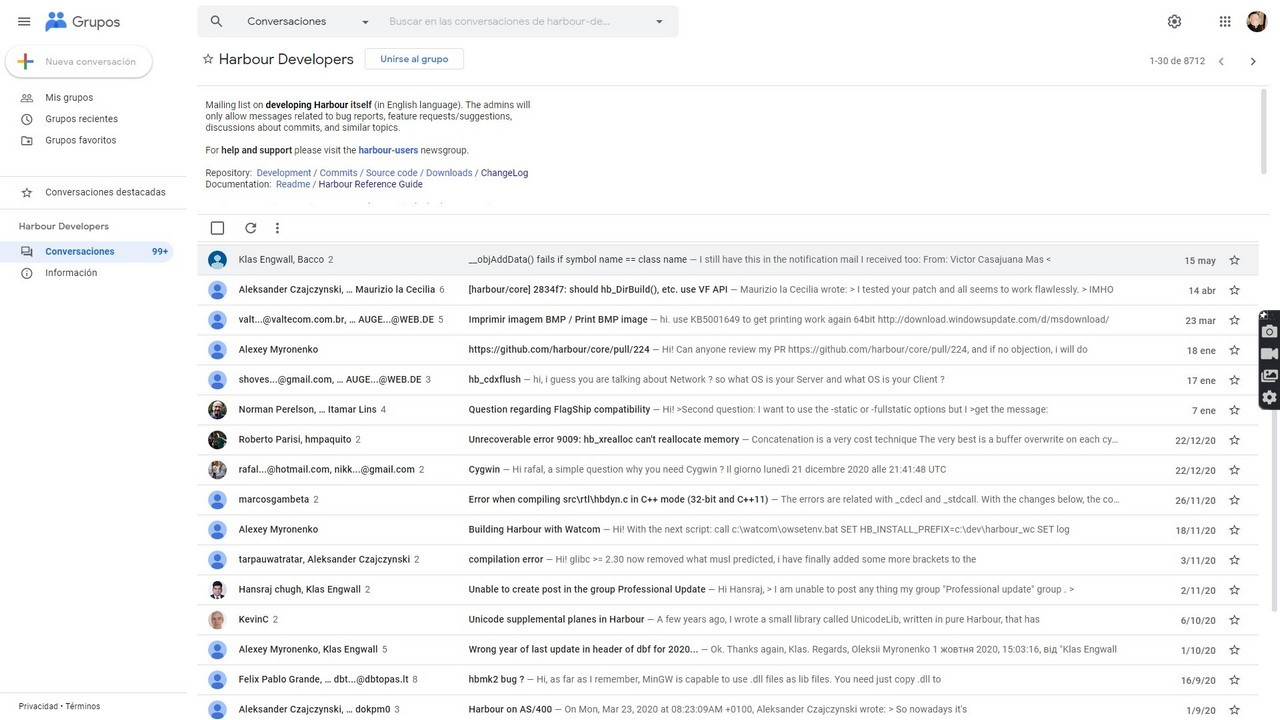Image resolution: width=1280 pixels, height=720 pixels.
Task: Click the search magnifier icon
Action: pos(216,21)
